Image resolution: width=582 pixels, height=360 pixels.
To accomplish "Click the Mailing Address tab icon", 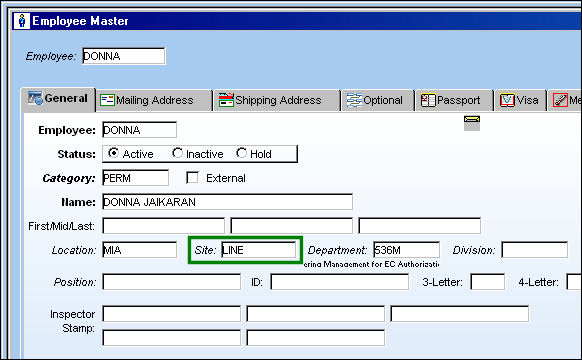I will click(108, 100).
